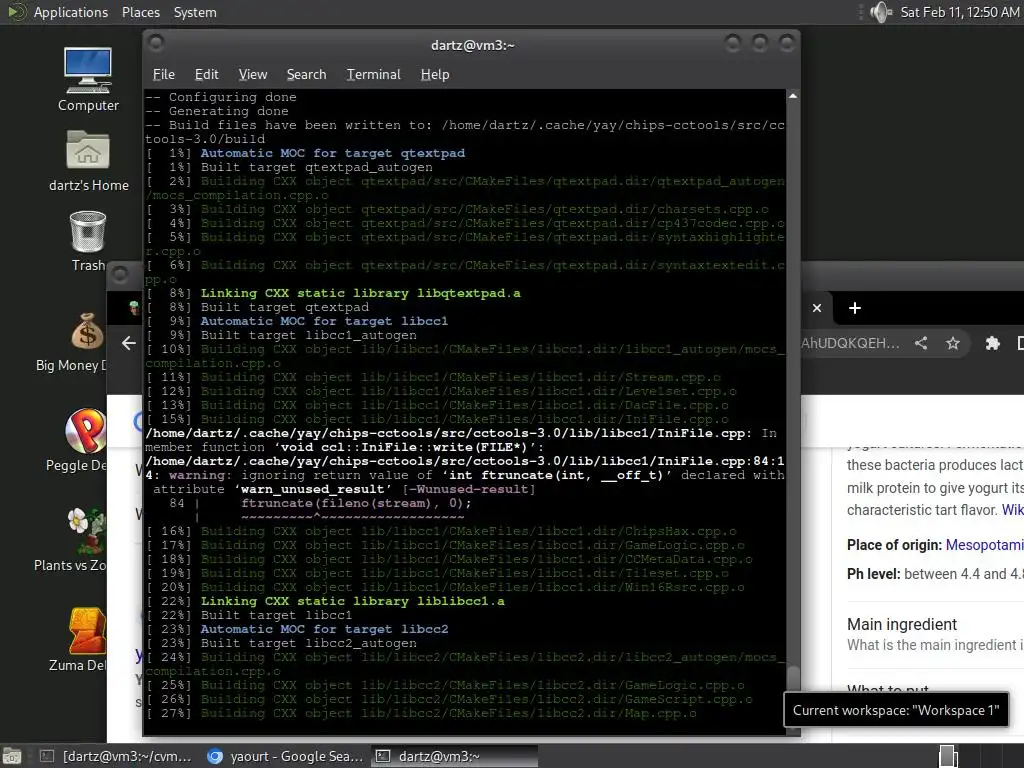Open terminal Edit menu
This screenshot has height=768, width=1024.
(206, 74)
